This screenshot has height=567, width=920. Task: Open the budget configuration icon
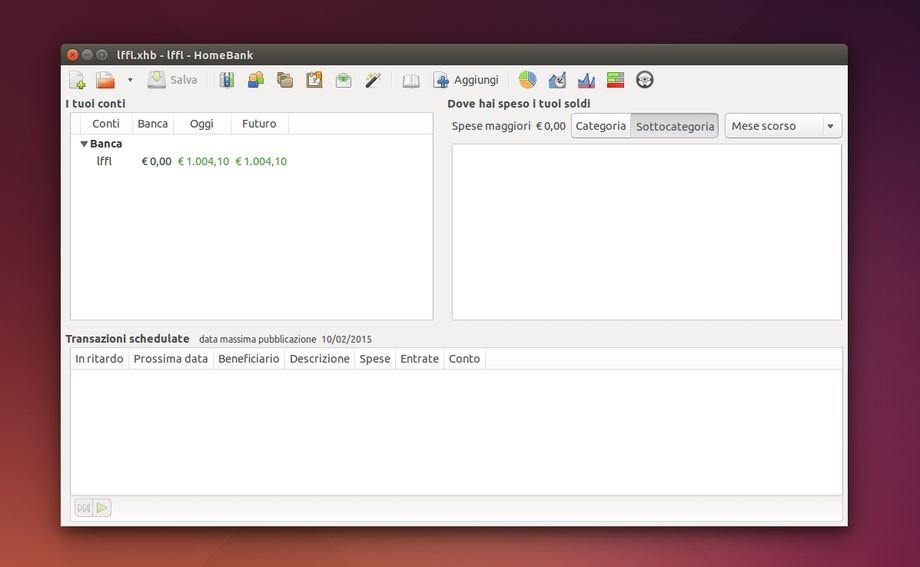[x=343, y=80]
